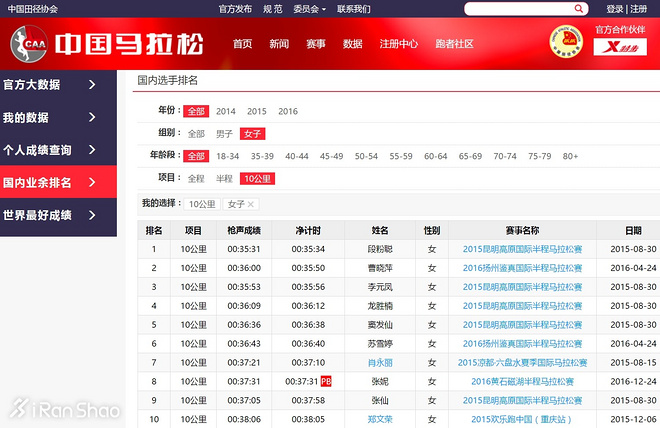
Task: Open 官方发布 in top bar
Action: 235,9
